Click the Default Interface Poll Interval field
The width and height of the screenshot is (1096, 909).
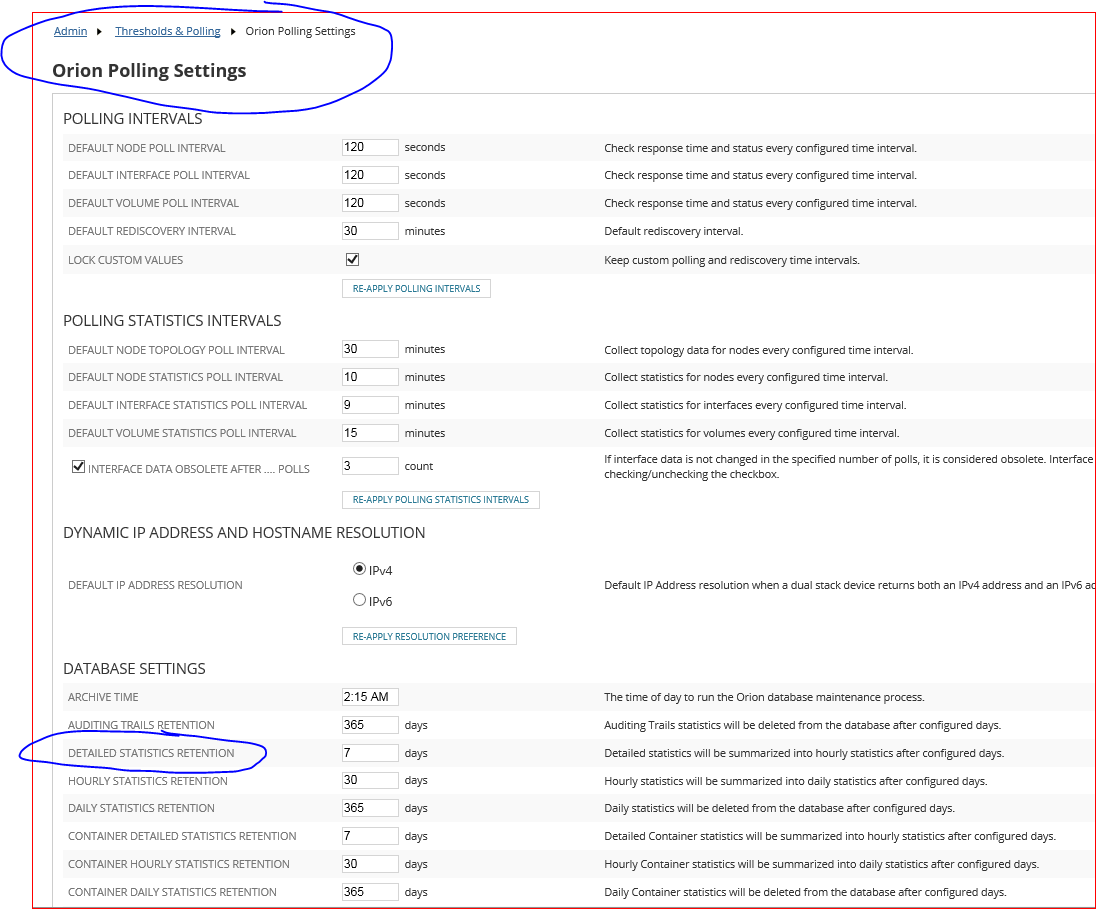(370, 175)
